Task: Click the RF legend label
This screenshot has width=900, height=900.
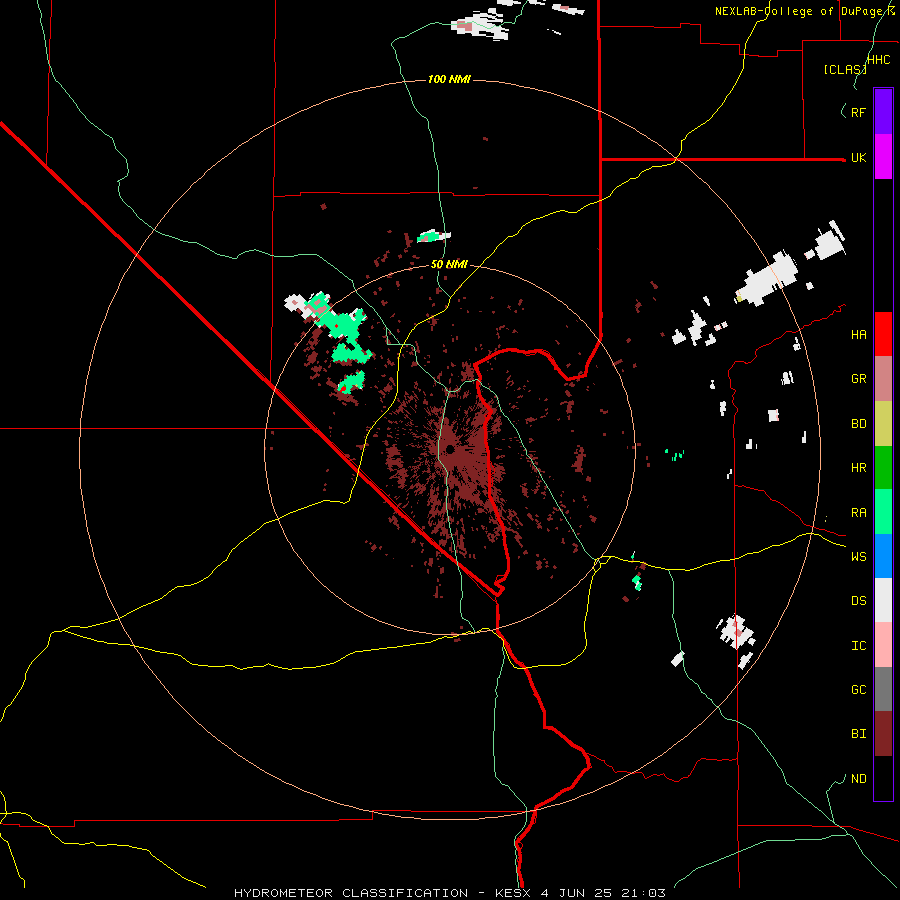Action: point(859,112)
